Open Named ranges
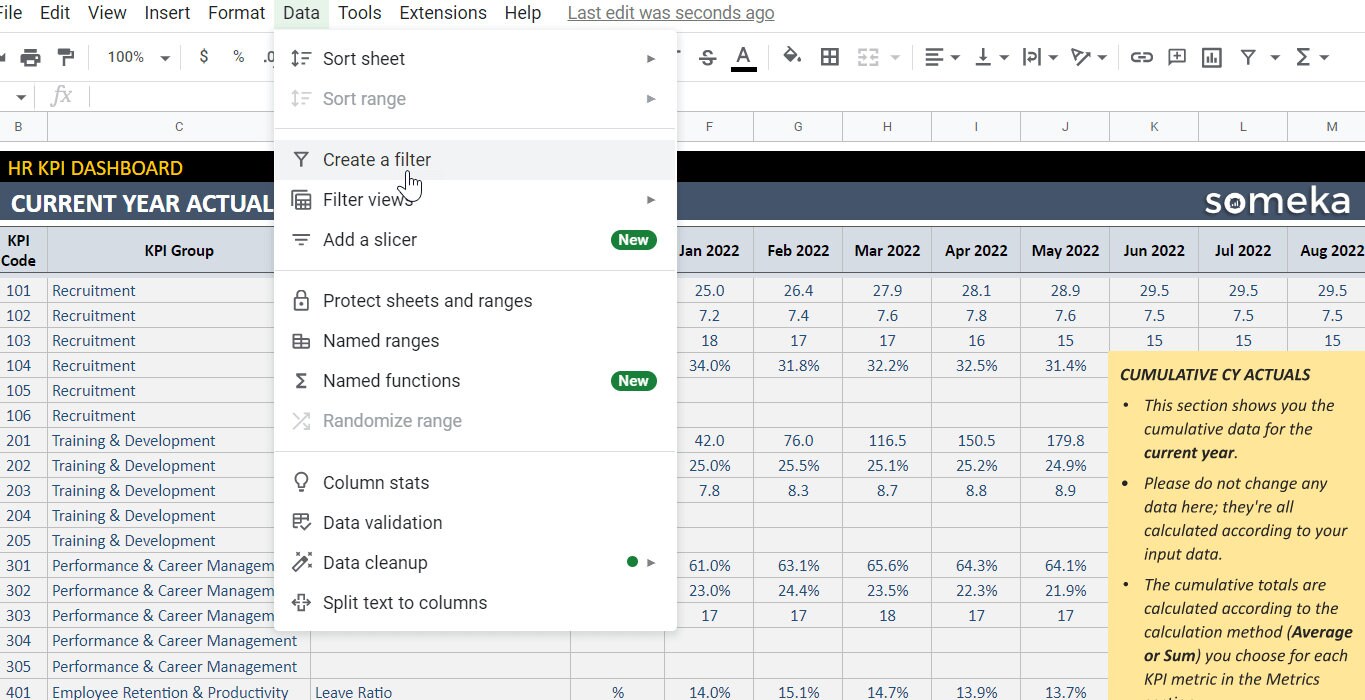The height and width of the screenshot is (700, 1365). (x=475, y=341)
